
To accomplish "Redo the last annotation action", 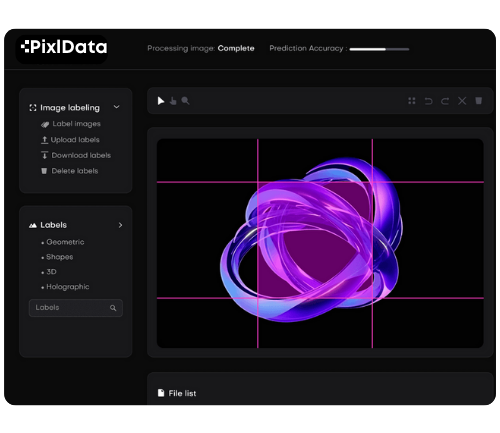I will point(445,101).
